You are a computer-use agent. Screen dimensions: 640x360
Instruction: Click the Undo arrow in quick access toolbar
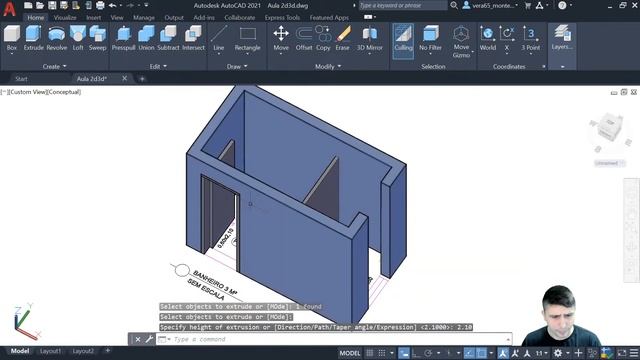click(112, 6)
